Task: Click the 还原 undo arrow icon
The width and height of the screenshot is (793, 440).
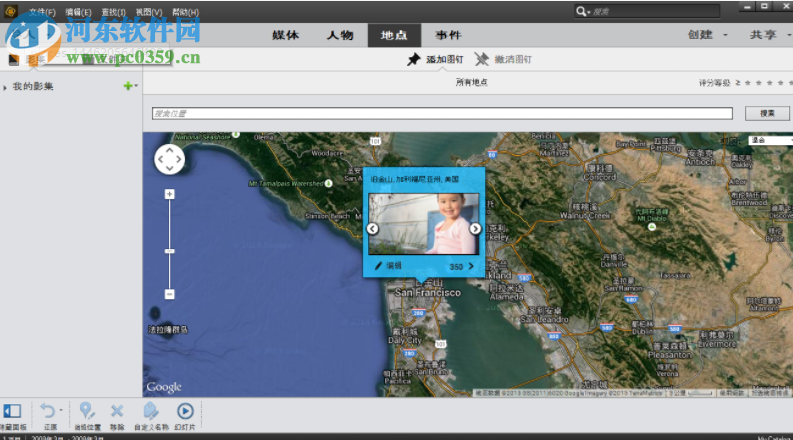Action: tap(48, 410)
